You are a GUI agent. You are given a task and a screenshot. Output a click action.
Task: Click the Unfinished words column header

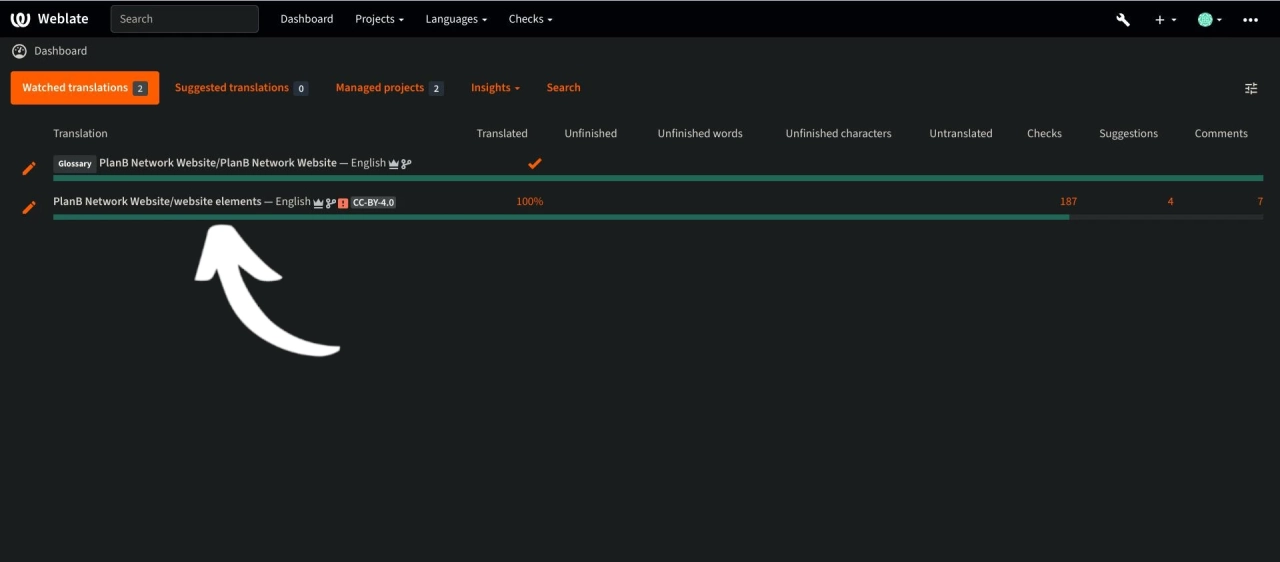pyautogui.click(x=700, y=133)
